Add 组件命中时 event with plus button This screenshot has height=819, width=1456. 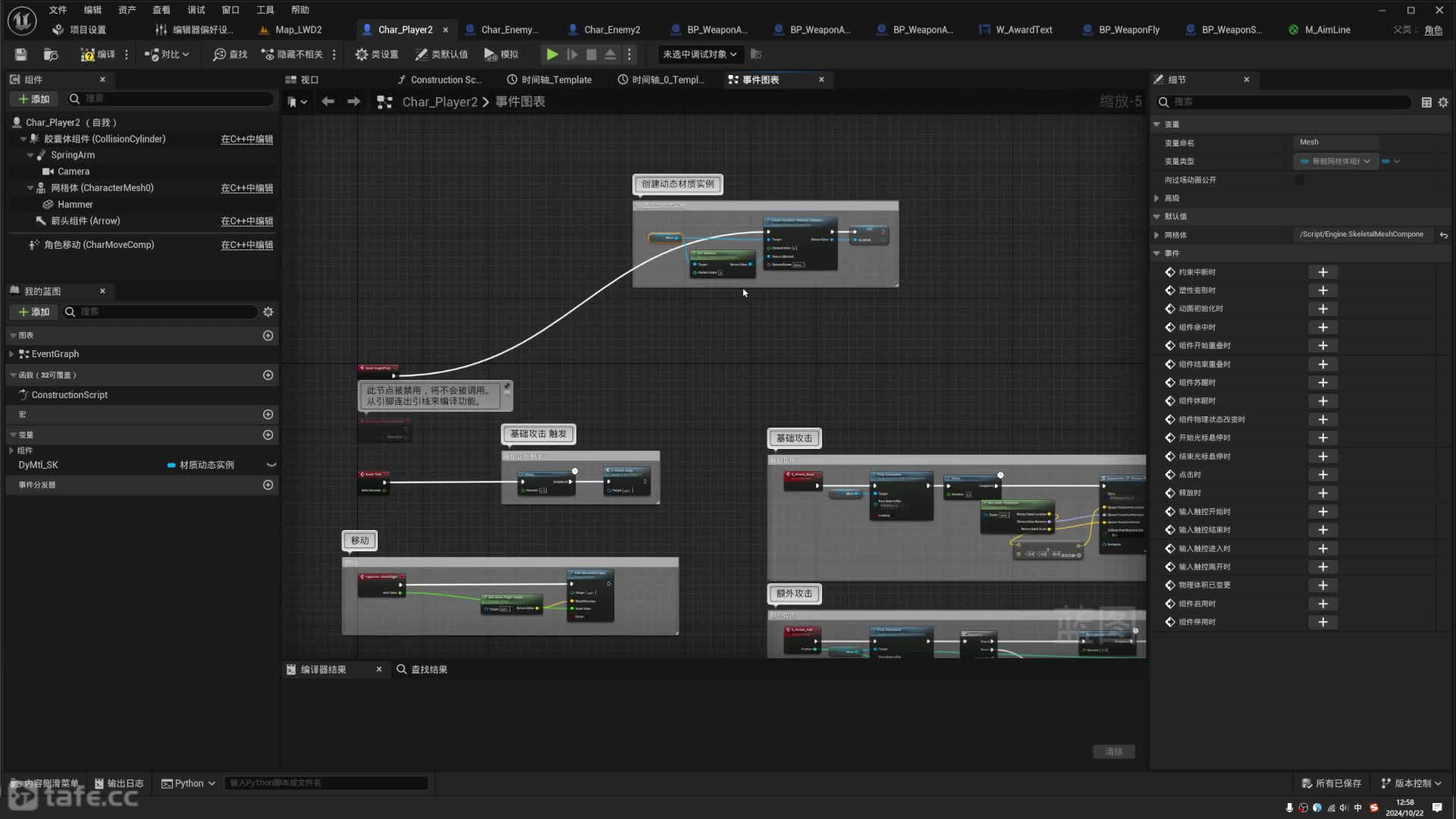click(x=1323, y=328)
